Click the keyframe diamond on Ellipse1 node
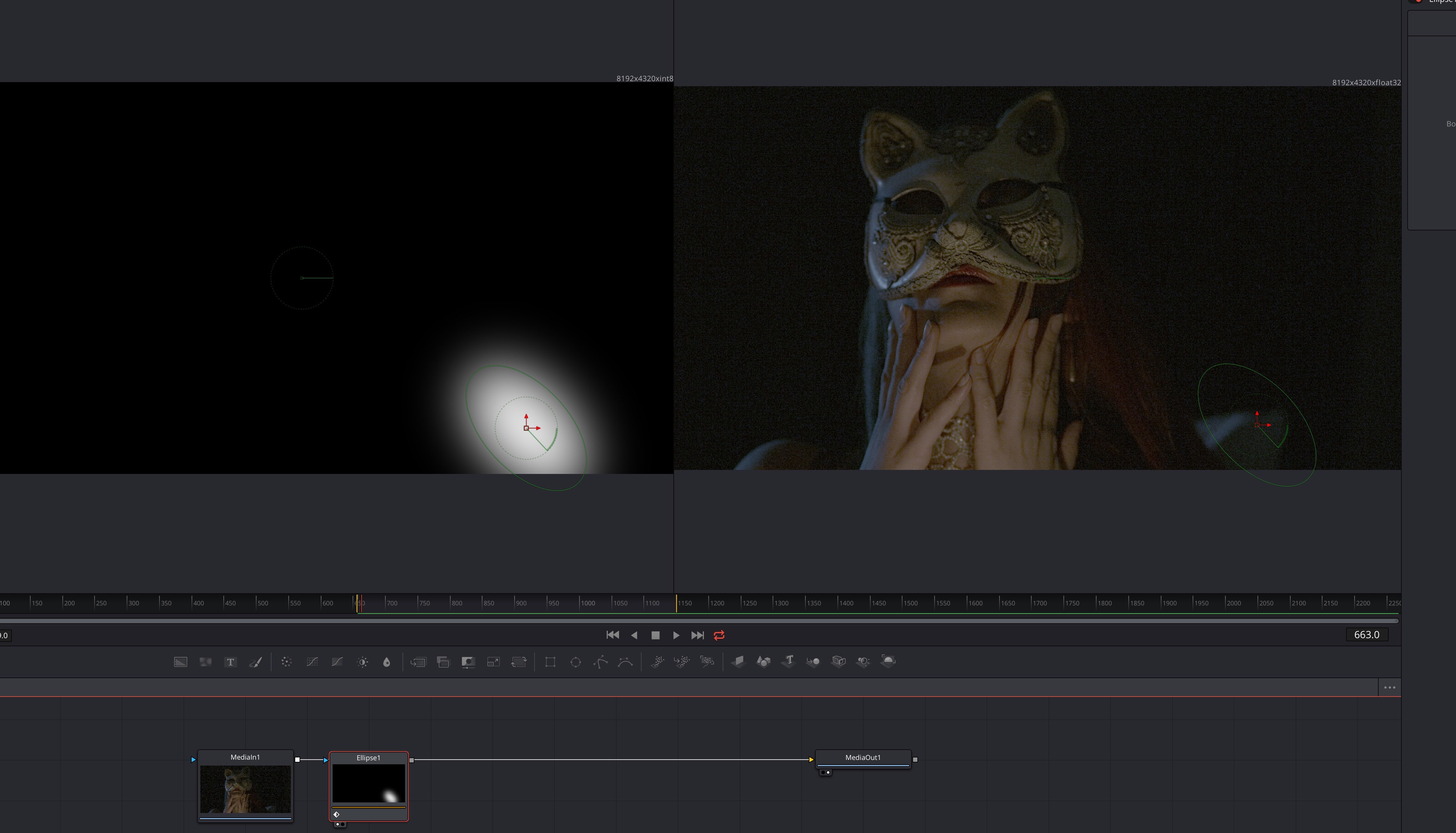This screenshot has width=1456, height=833. click(337, 815)
